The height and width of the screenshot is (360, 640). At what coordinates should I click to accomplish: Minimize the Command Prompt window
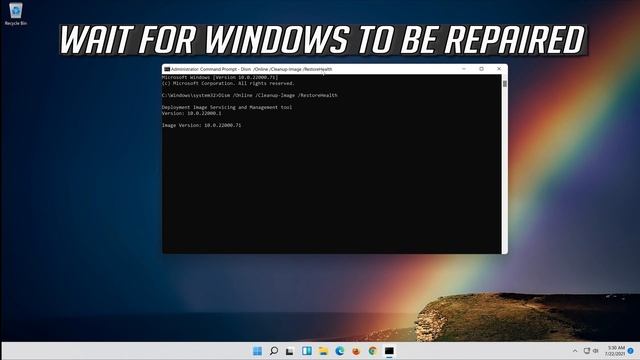[x=464, y=69]
